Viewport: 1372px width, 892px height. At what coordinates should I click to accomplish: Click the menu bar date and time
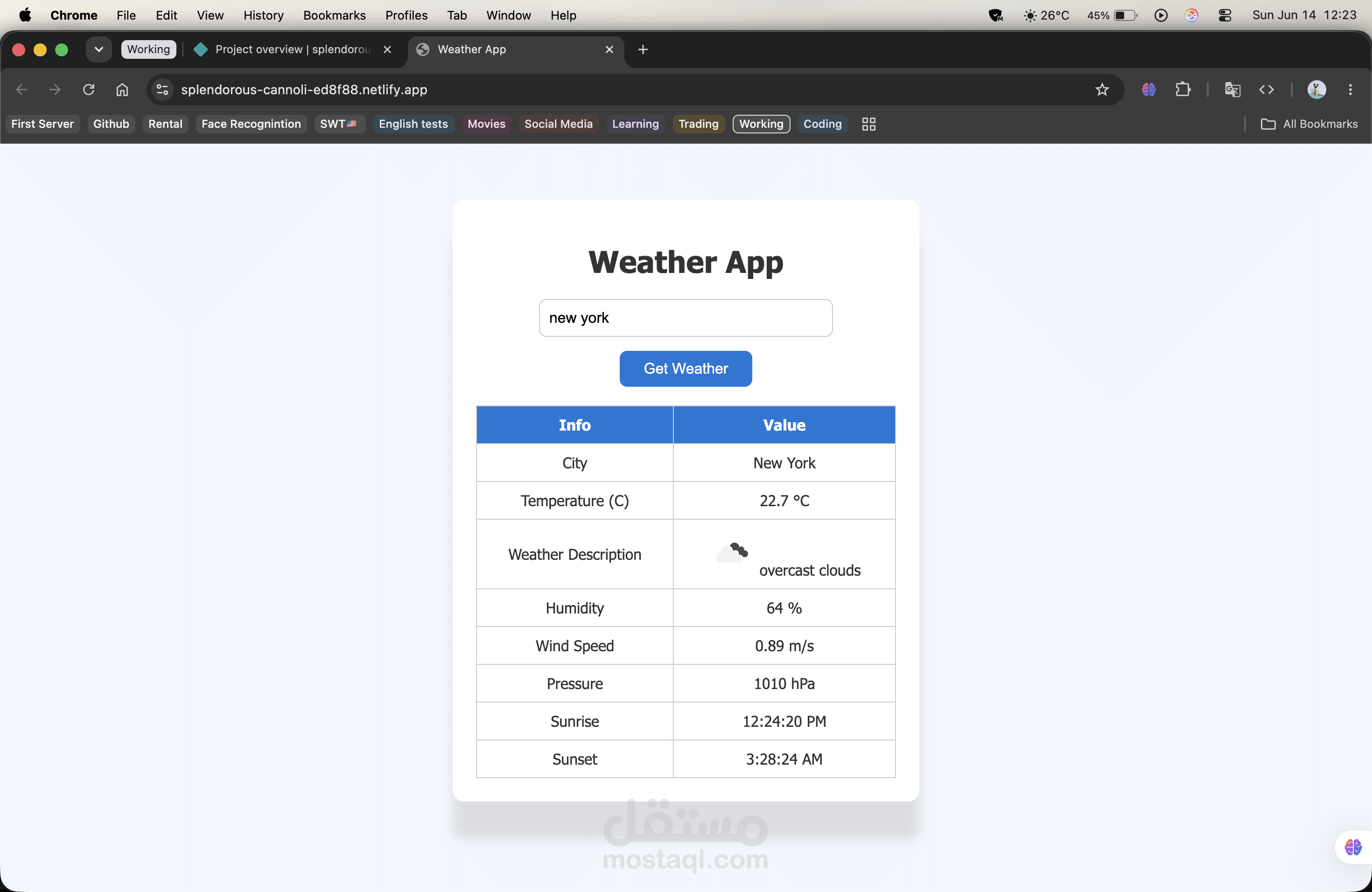1304,15
